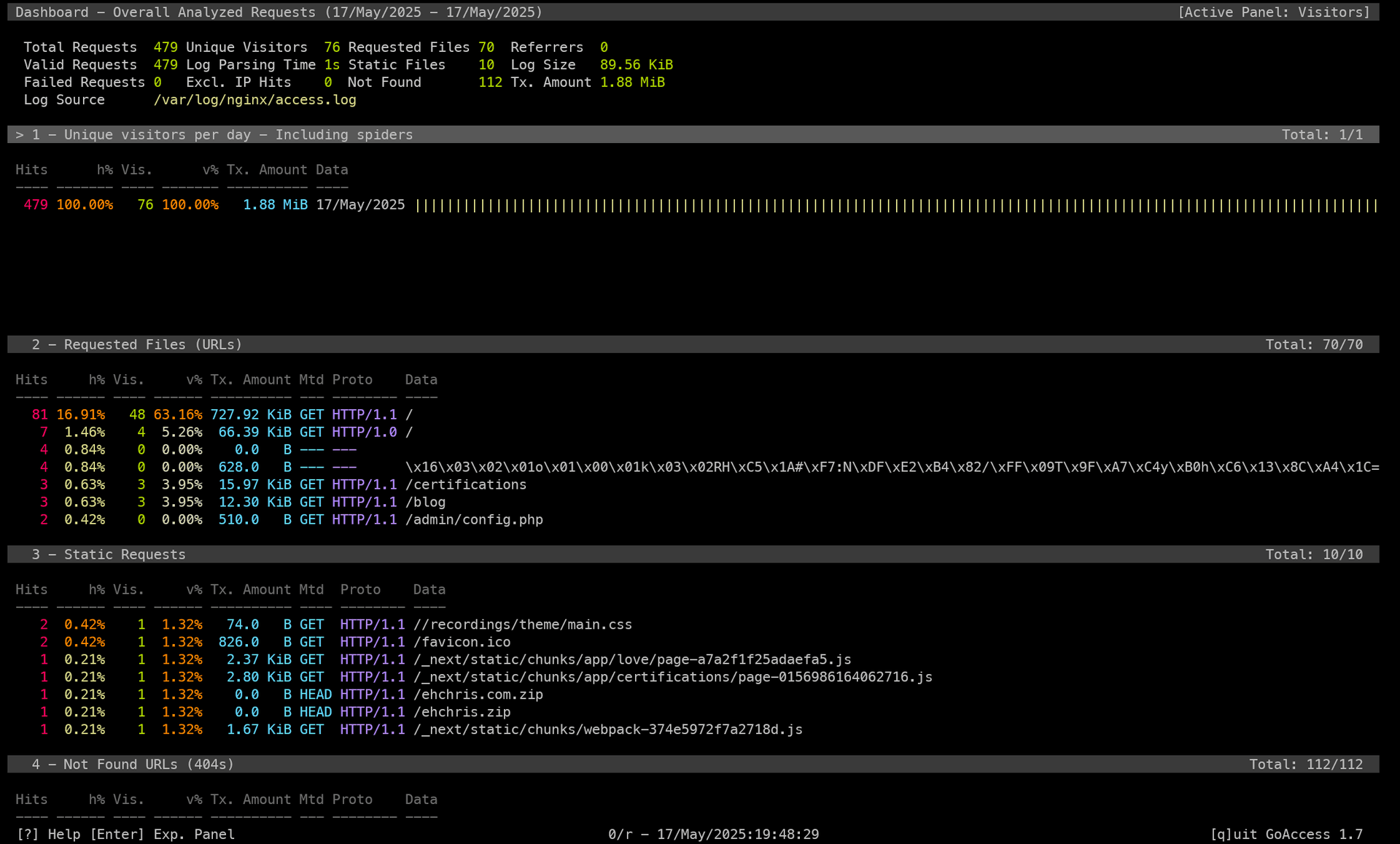1400x844 pixels.
Task: Click the Static Files 10 value
Action: [486, 65]
